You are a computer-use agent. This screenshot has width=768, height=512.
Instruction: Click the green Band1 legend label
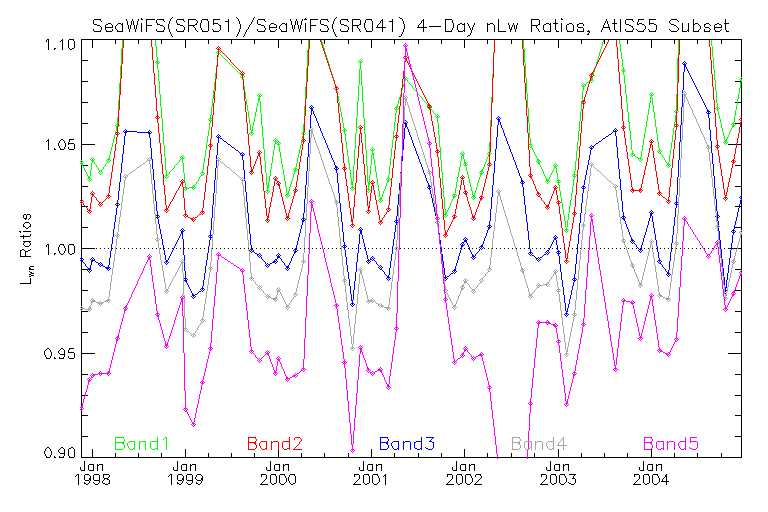(142, 444)
